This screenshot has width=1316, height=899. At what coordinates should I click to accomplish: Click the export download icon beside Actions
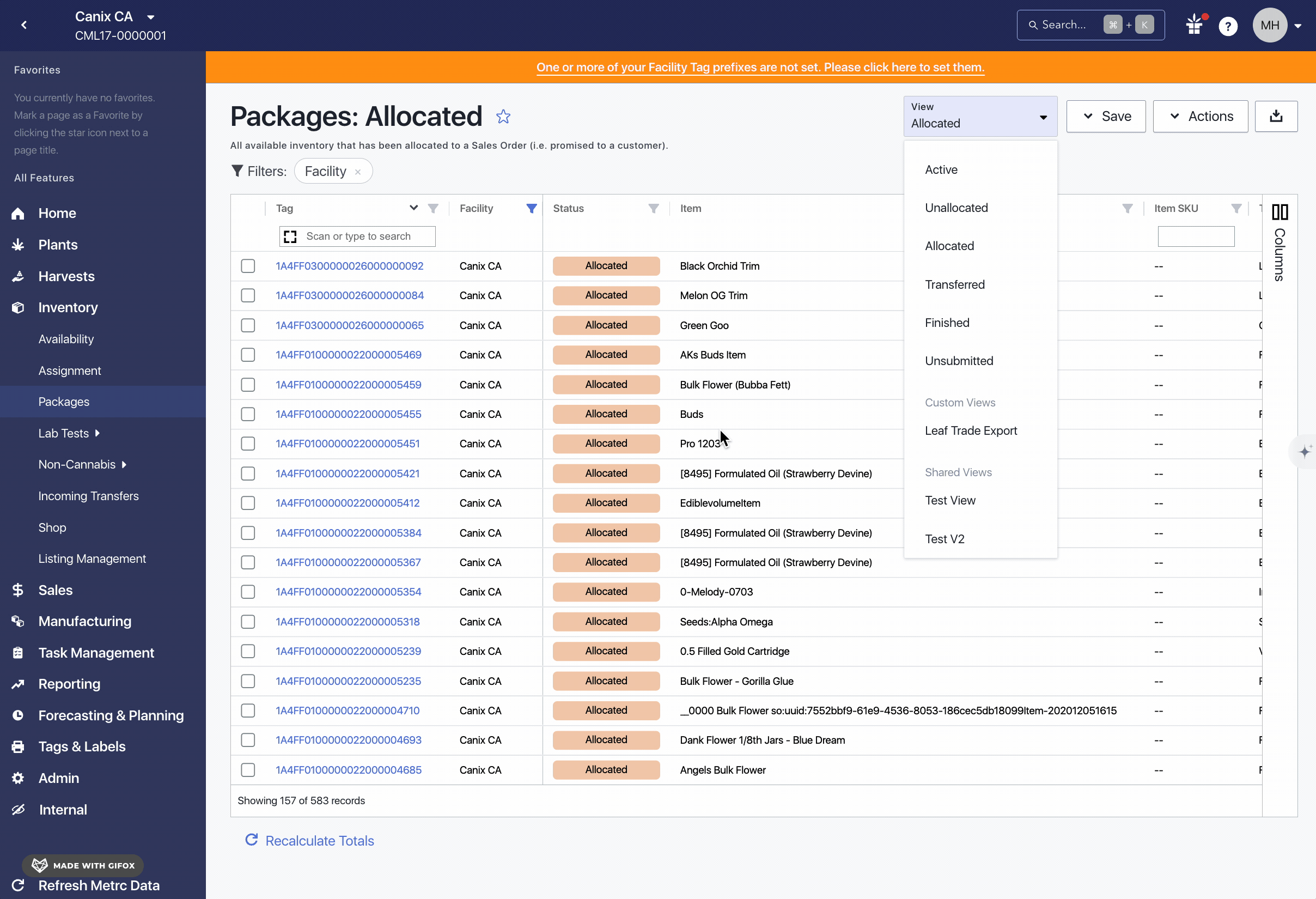1276,116
